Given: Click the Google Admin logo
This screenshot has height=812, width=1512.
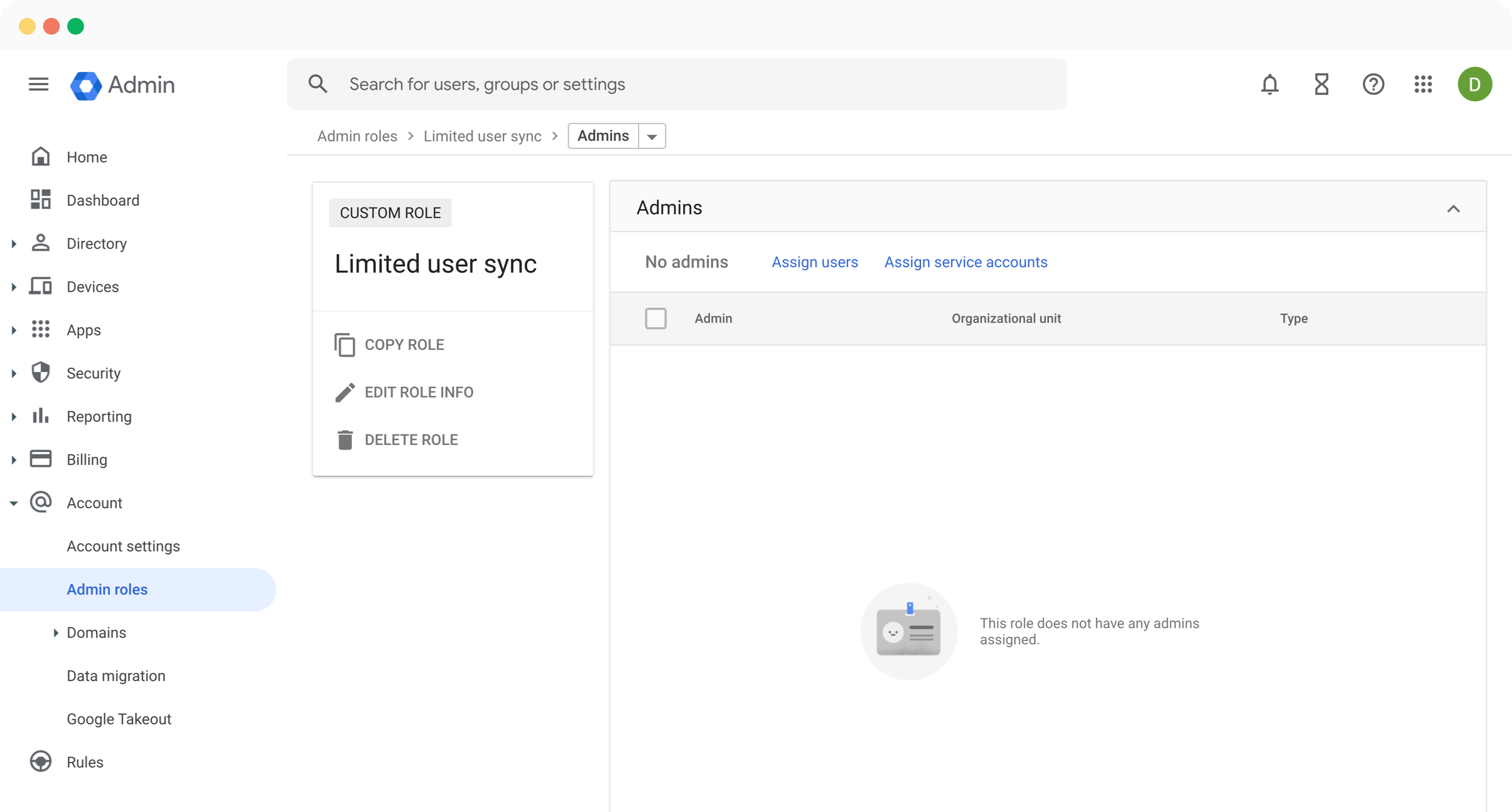Looking at the screenshot, I should [122, 85].
